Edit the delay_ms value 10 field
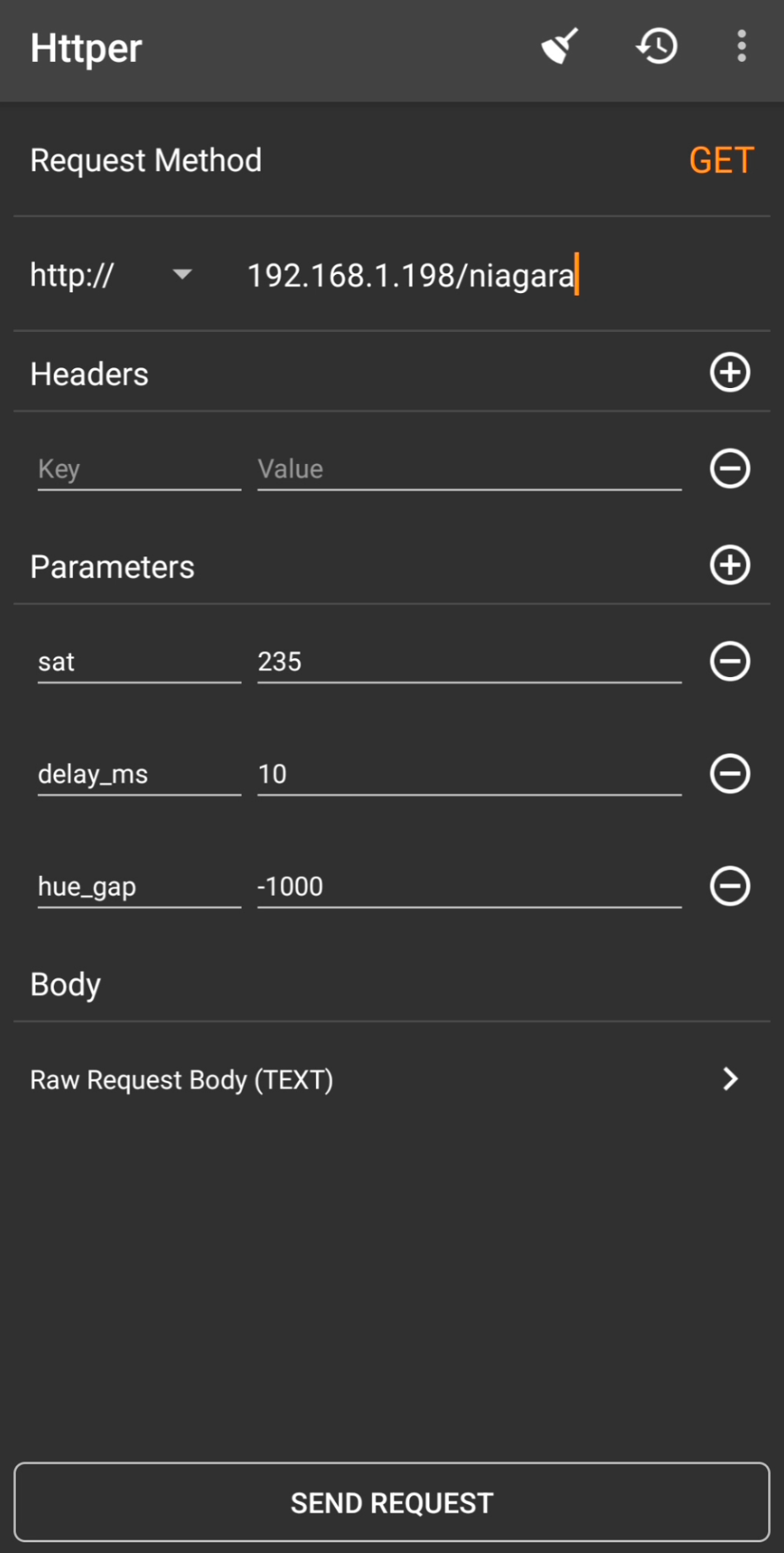 coord(469,774)
